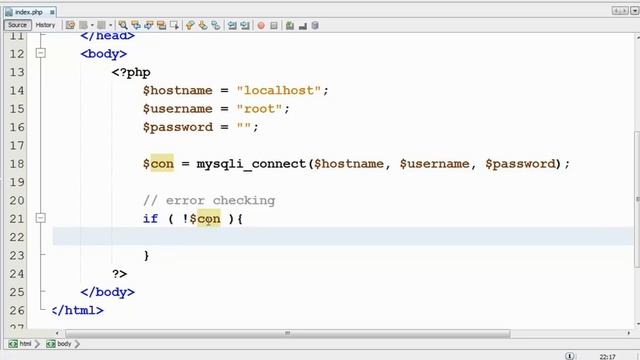Toggle Bookmark using the toolbar icon
Screen dimensions: 640x360
click(216, 25)
